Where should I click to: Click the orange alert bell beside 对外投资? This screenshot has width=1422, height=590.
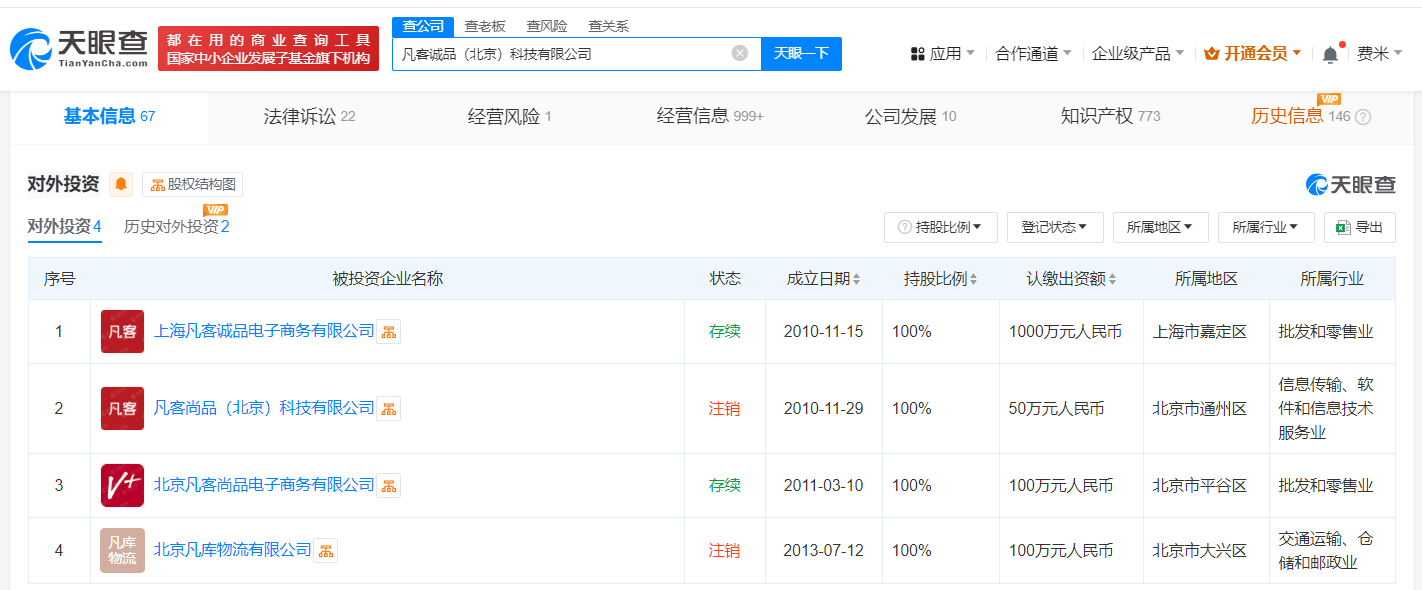coord(121,184)
